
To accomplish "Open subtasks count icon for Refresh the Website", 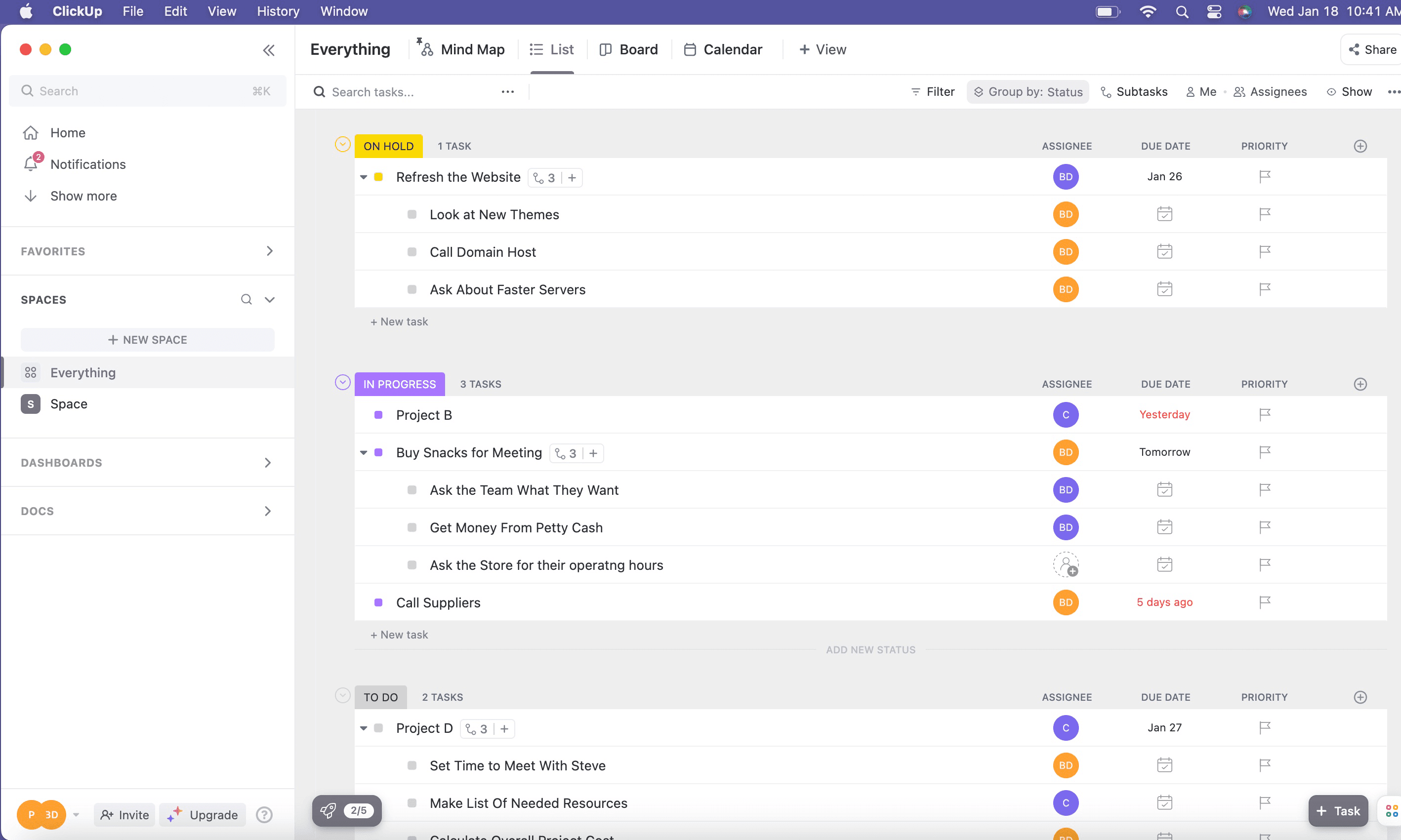I will pos(544,178).
